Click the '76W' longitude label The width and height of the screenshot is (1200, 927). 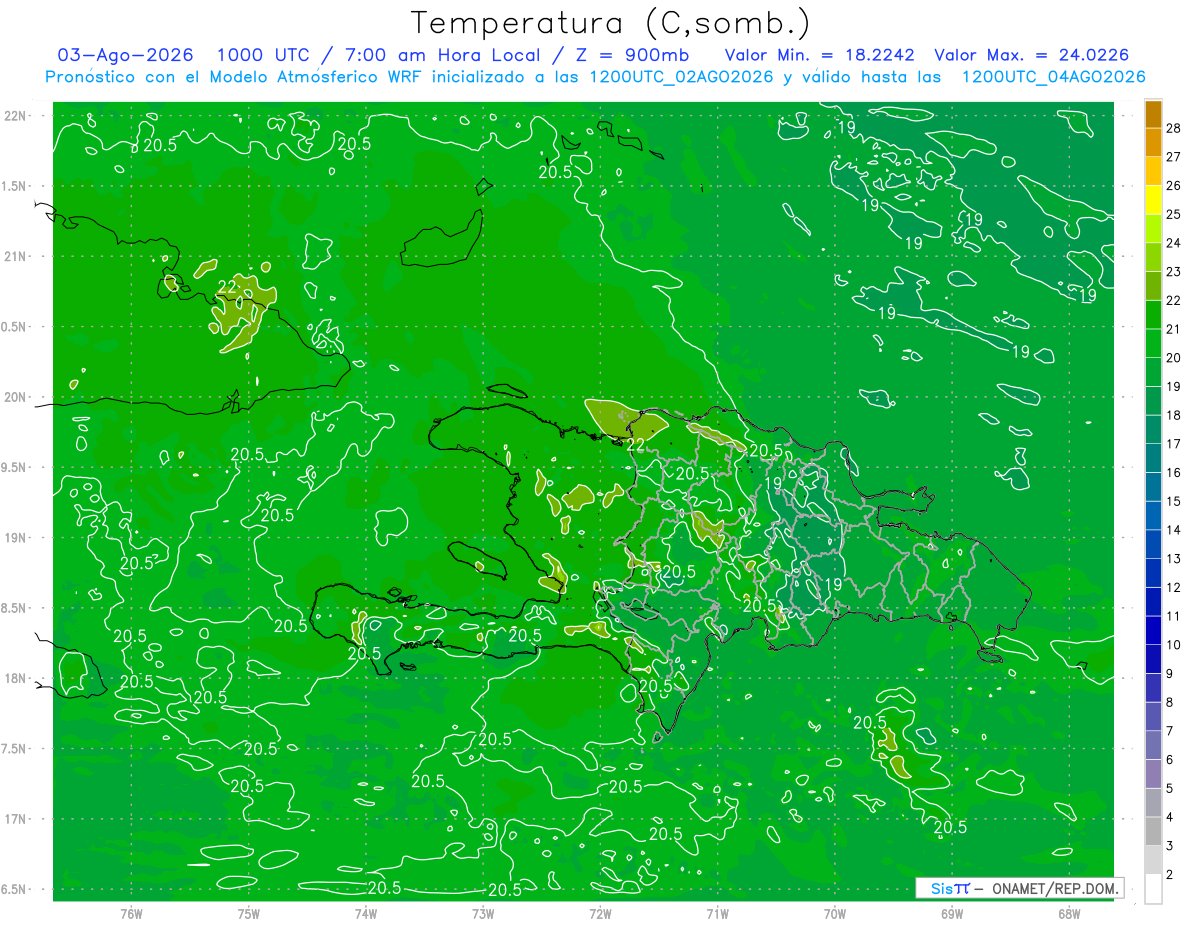pos(131,913)
